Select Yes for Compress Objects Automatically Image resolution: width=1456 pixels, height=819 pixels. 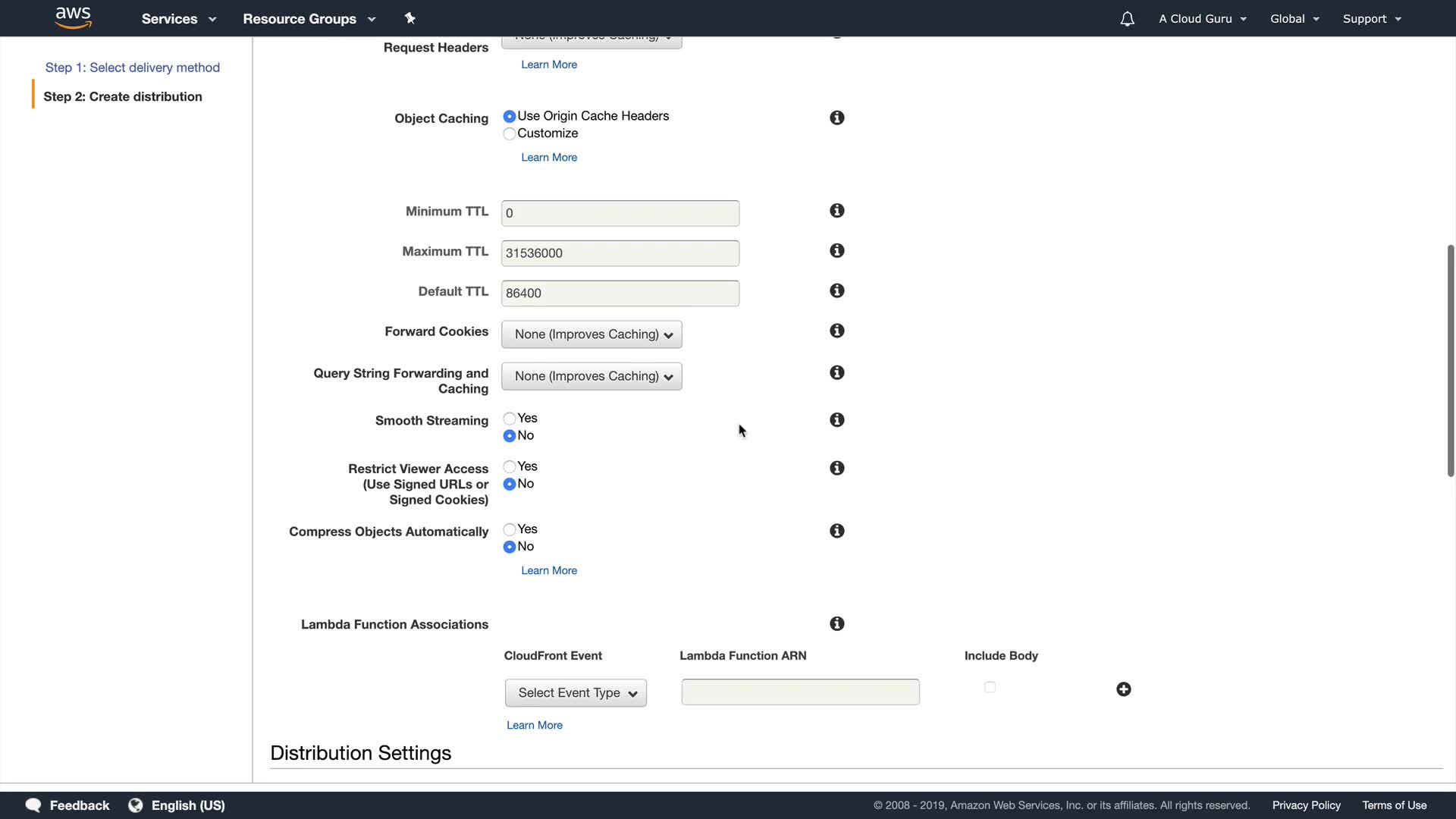(x=510, y=529)
